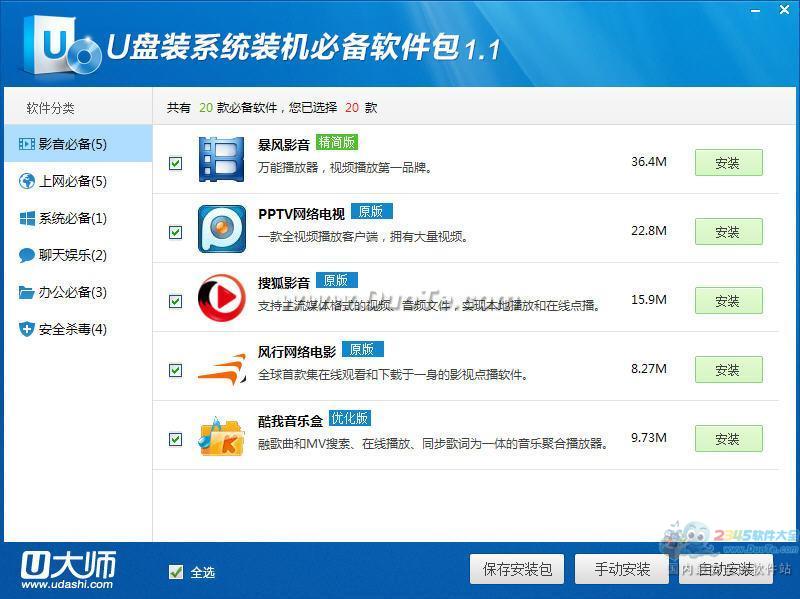Open the 聊天娱乐(2) category
The image size is (800, 599).
click(x=72, y=255)
